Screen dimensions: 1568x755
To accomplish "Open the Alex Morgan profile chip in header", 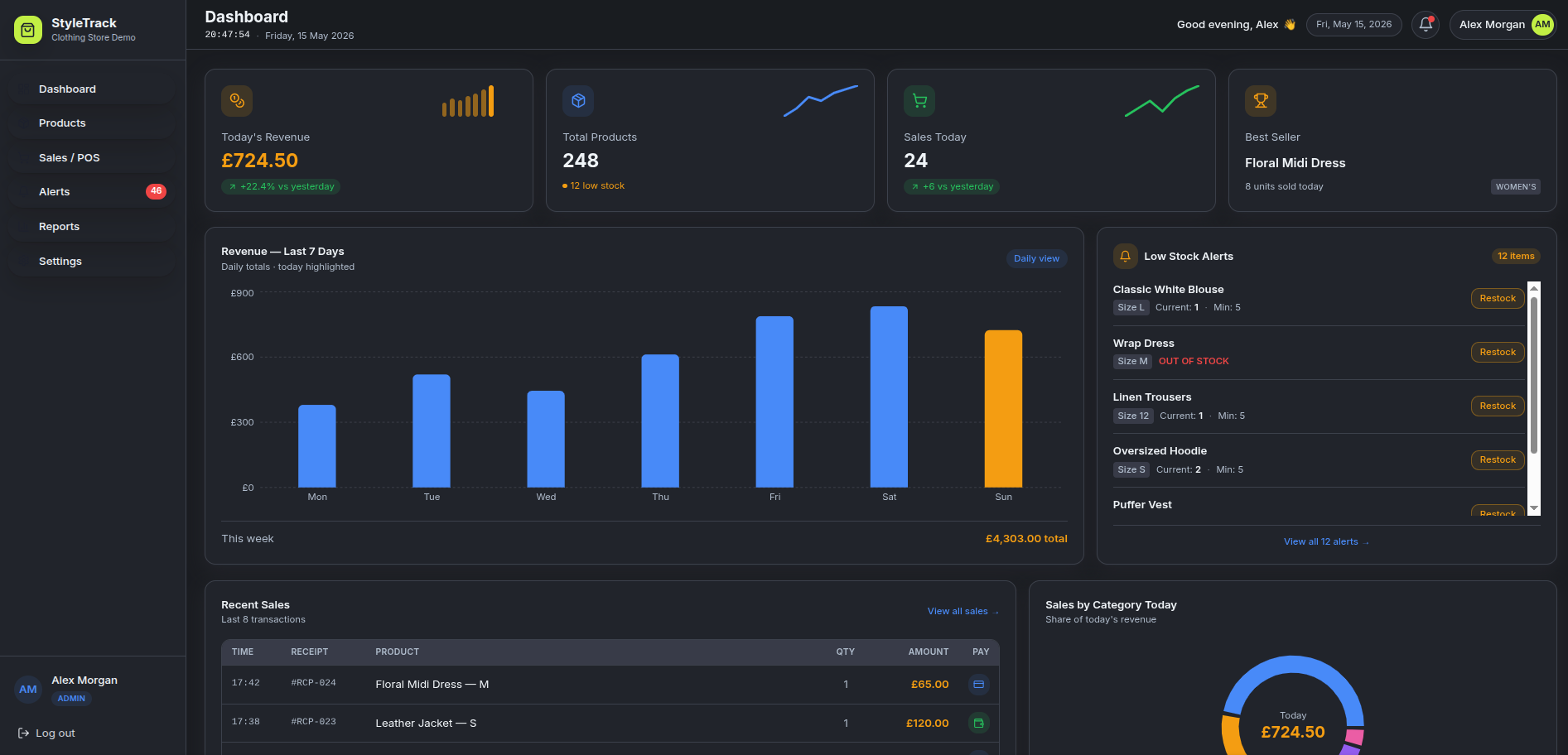I will click(1503, 25).
